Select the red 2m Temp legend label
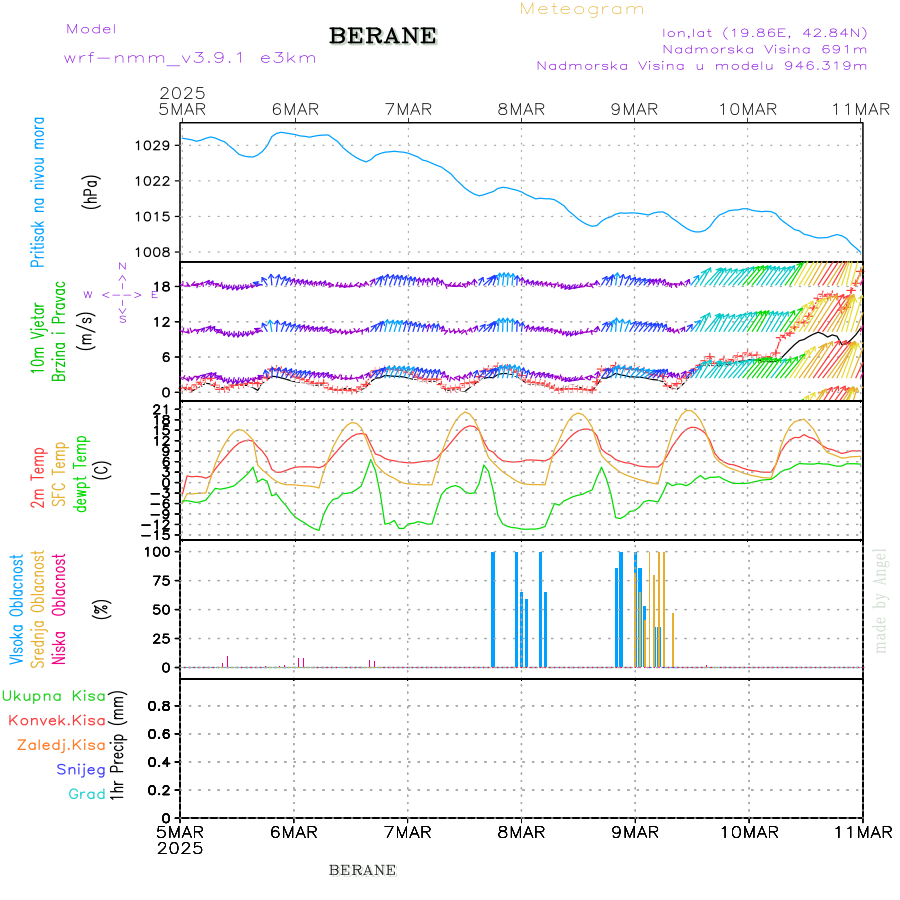 [x=38, y=478]
